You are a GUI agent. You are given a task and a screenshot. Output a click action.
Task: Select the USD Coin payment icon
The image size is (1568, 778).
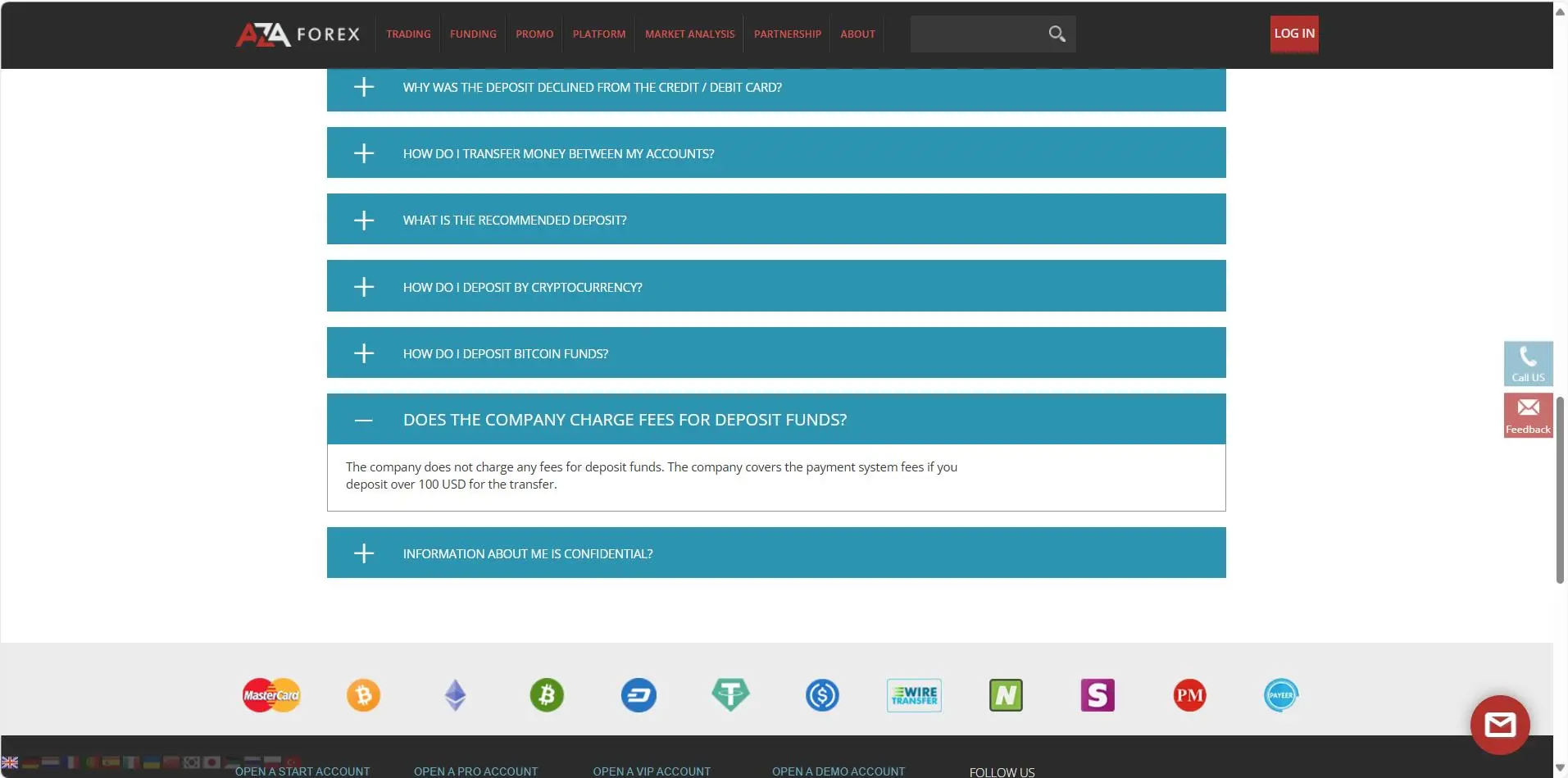[822, 695]
